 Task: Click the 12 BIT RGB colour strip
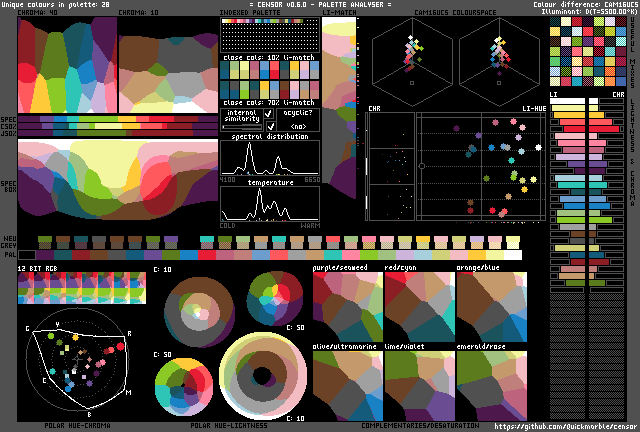(x=82, y=289)
